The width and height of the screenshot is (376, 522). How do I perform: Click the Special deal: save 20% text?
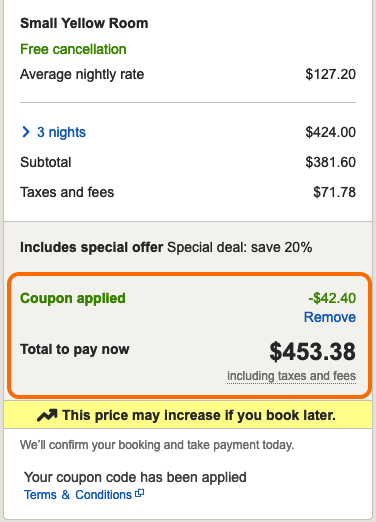[240, 248]
